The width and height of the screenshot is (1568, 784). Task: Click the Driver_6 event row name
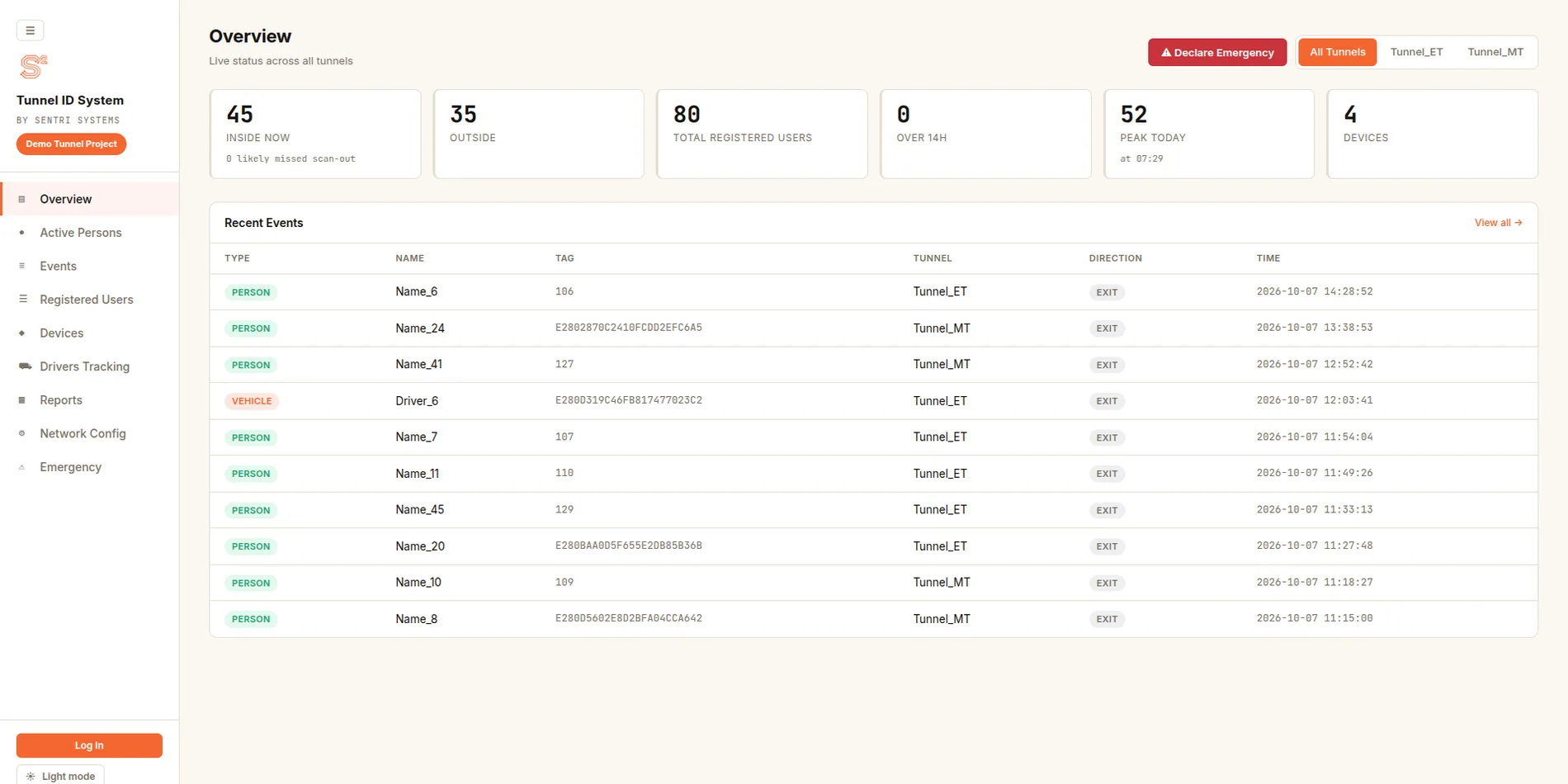[x=417, y=401]
